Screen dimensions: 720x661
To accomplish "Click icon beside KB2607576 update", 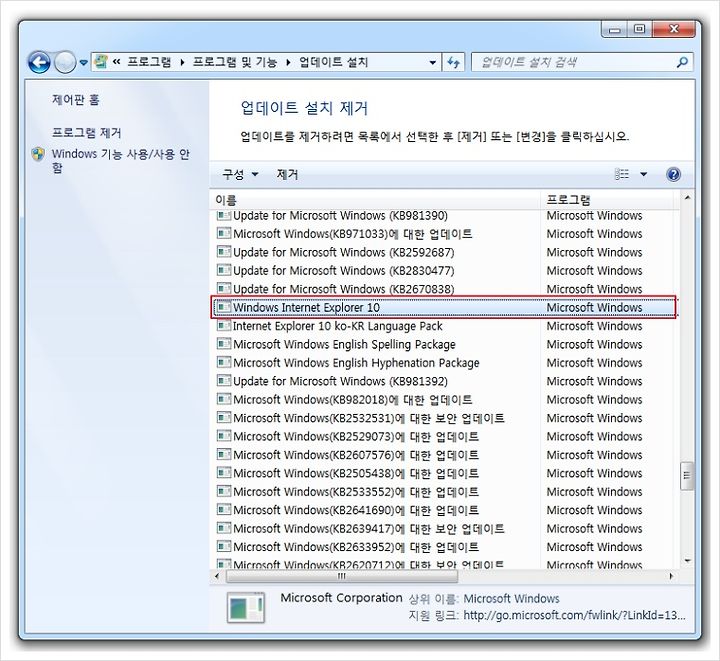I will [x=224, y=454].
